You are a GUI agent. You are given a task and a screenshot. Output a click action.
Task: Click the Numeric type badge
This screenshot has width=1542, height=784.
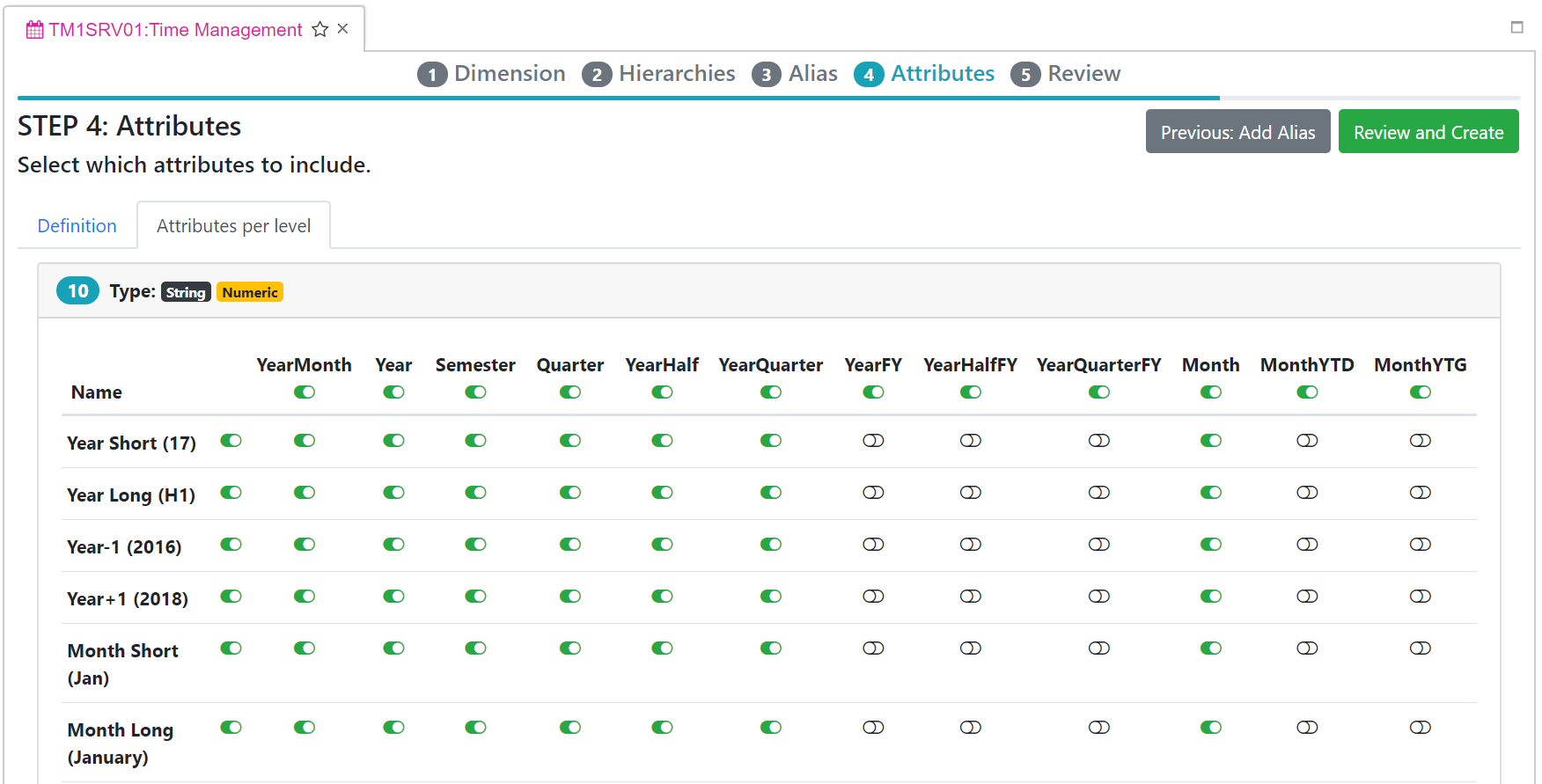click(x=250, y=292)
